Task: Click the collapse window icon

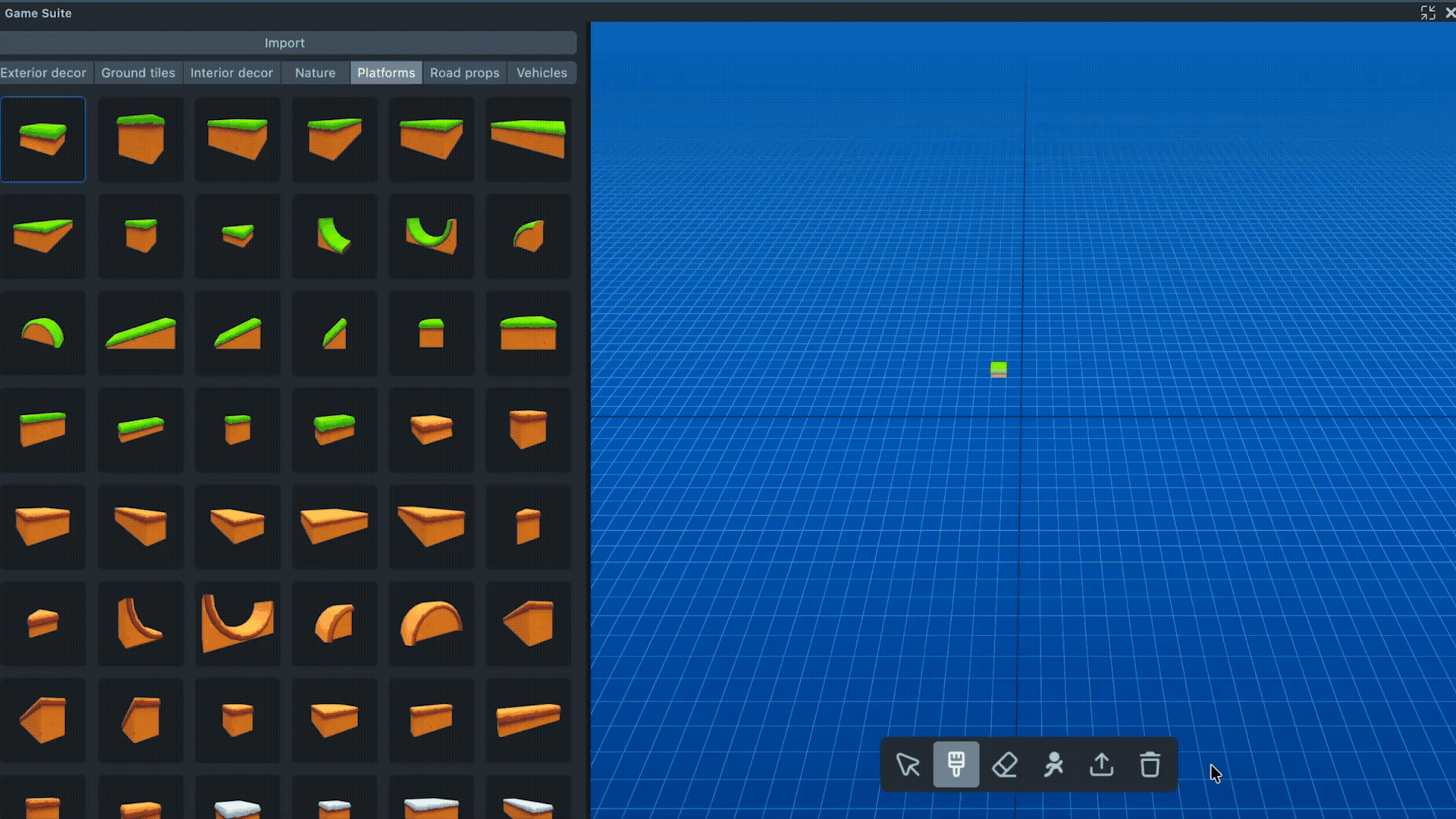Action: (x=1428, y=13)
